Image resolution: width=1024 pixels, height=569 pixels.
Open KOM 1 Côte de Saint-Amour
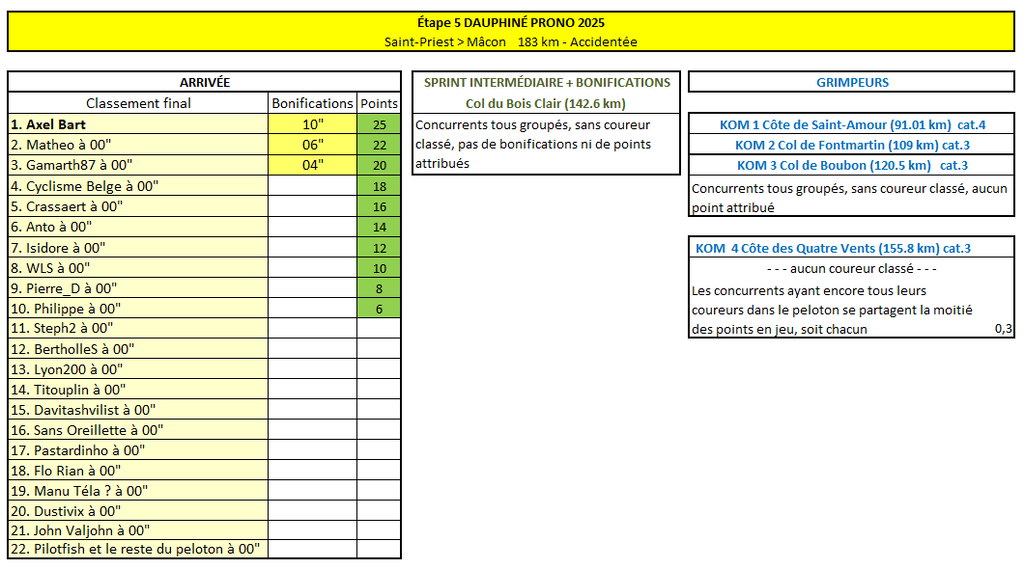coord(852,125)
